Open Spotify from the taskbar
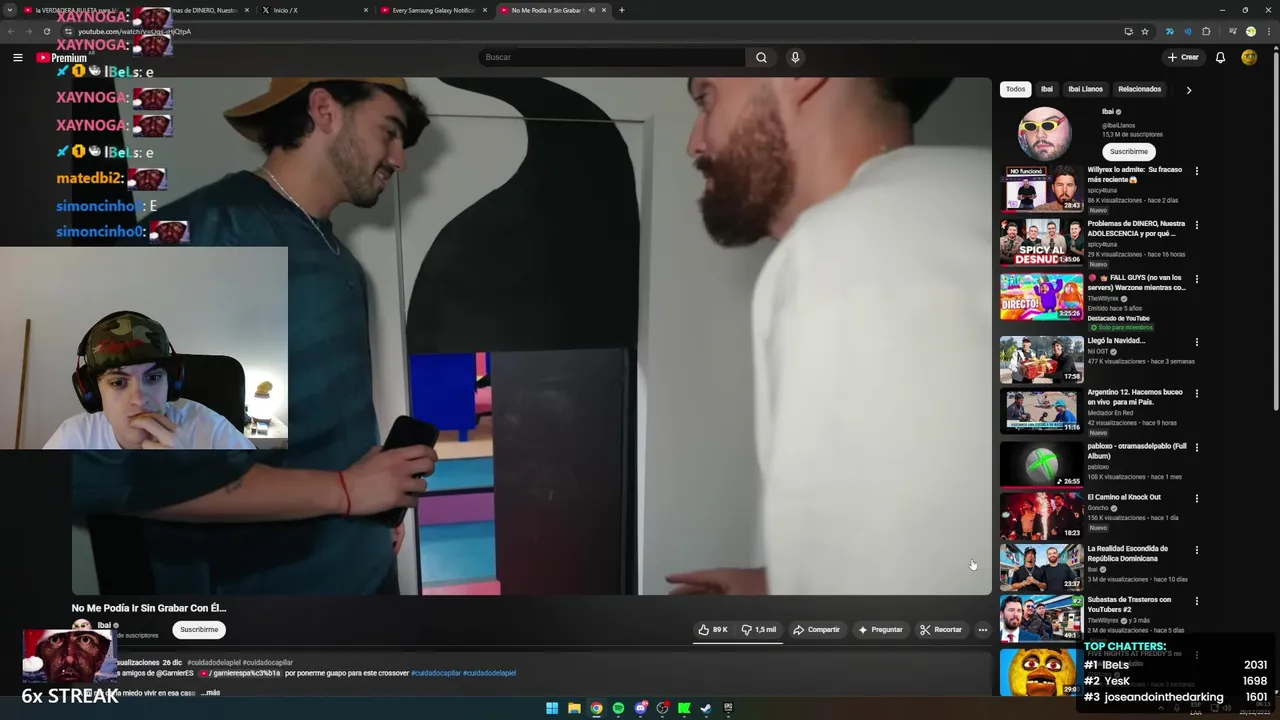Image resolution: width=1280 pixels, height=720 pixels. (618, 708)
